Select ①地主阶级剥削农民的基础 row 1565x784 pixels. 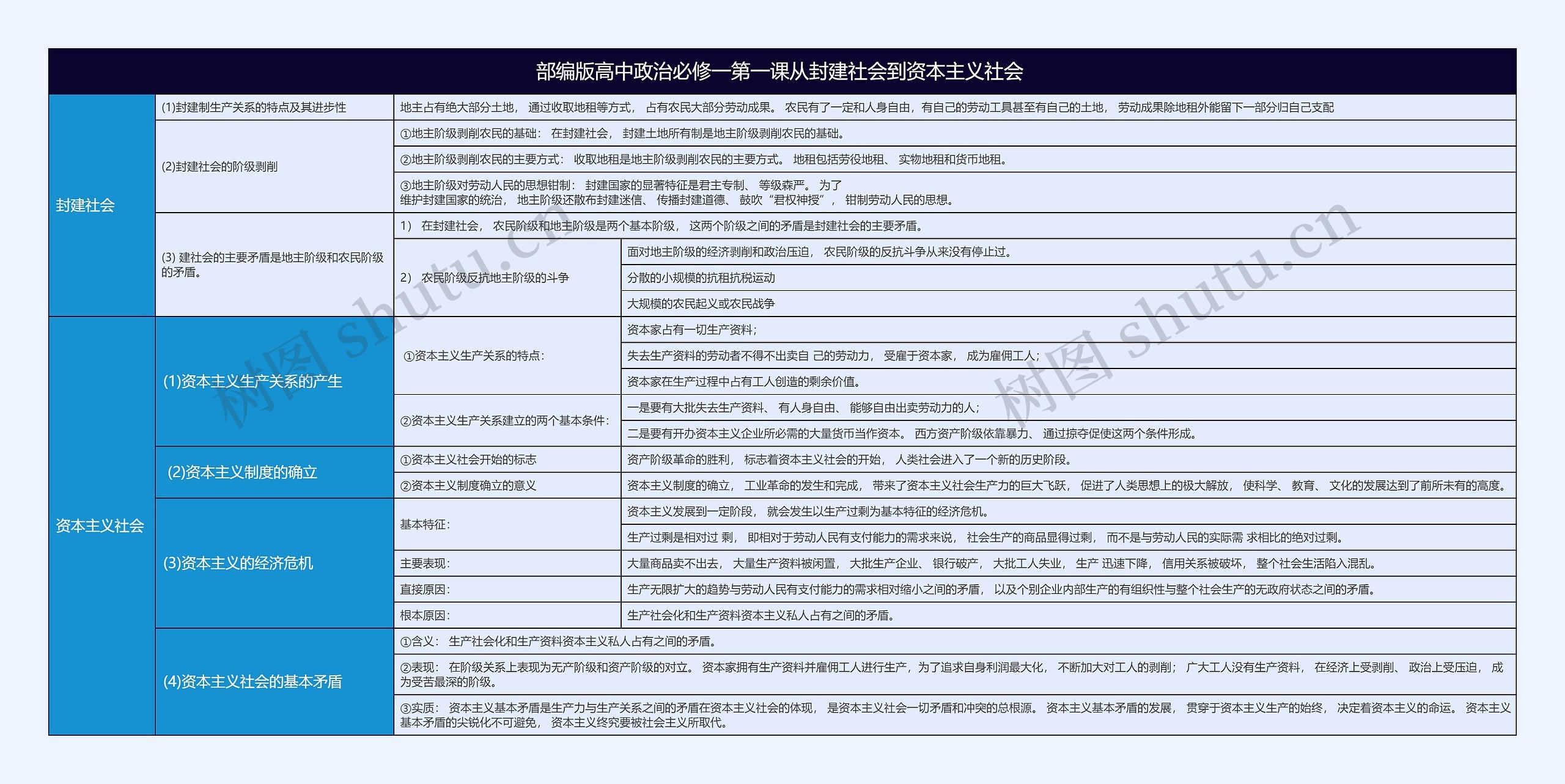point(955,133)
